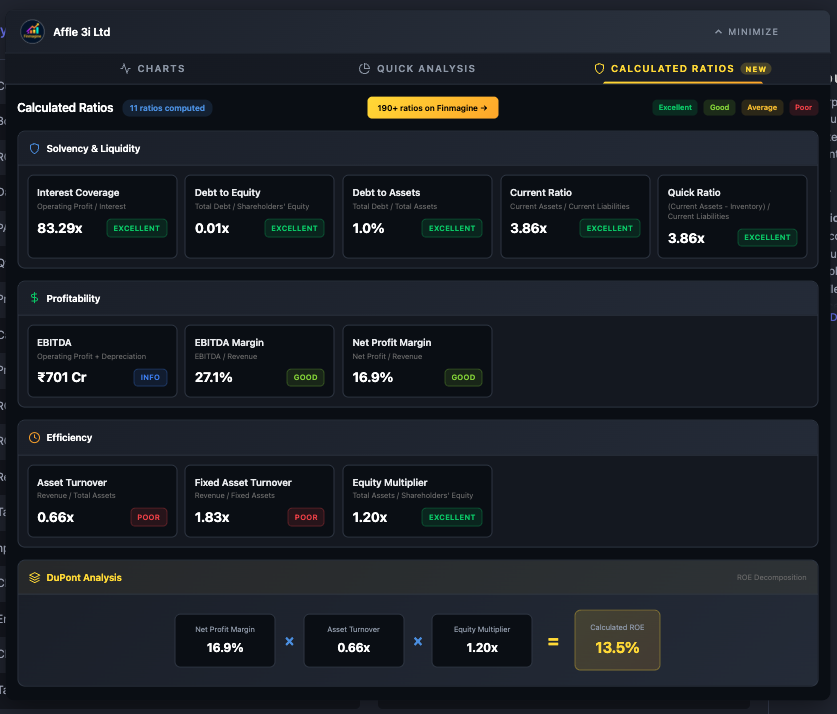Click the dollar icon on Profitability section
837x714 pixels.
35,298
